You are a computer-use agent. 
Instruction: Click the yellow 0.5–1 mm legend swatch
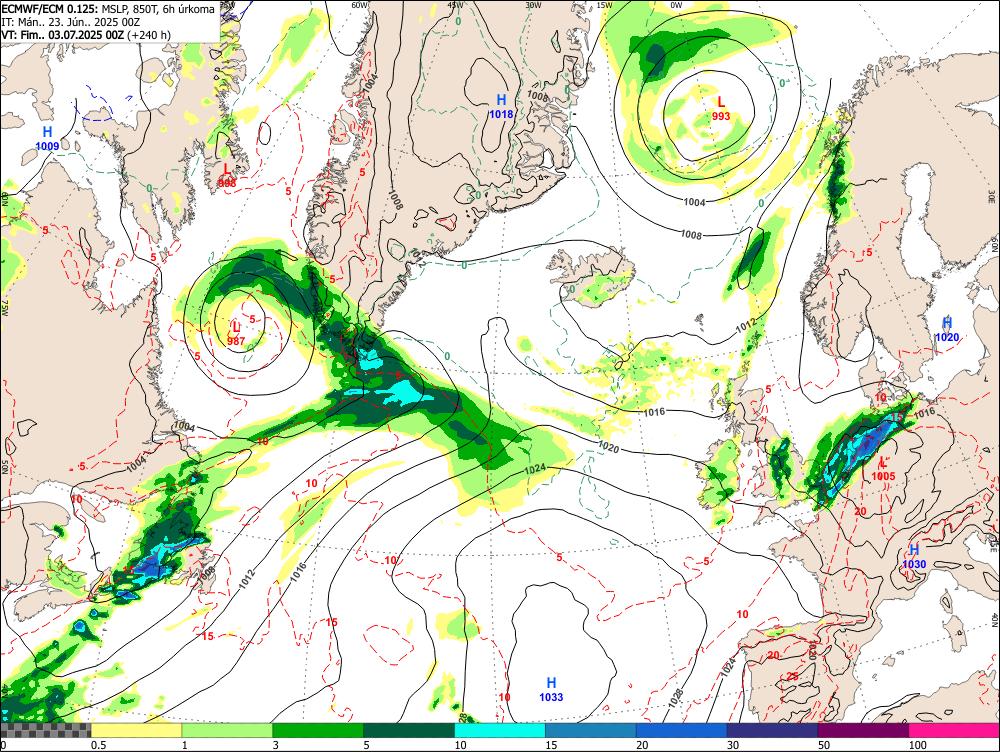(x=136, y=730)
